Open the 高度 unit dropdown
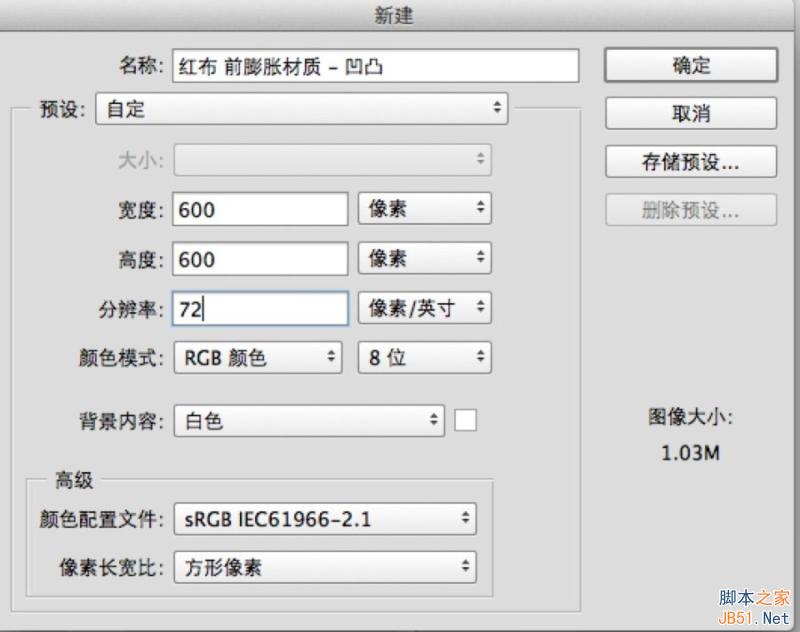This screenshot has height=632, width=800. pos(424,258)
